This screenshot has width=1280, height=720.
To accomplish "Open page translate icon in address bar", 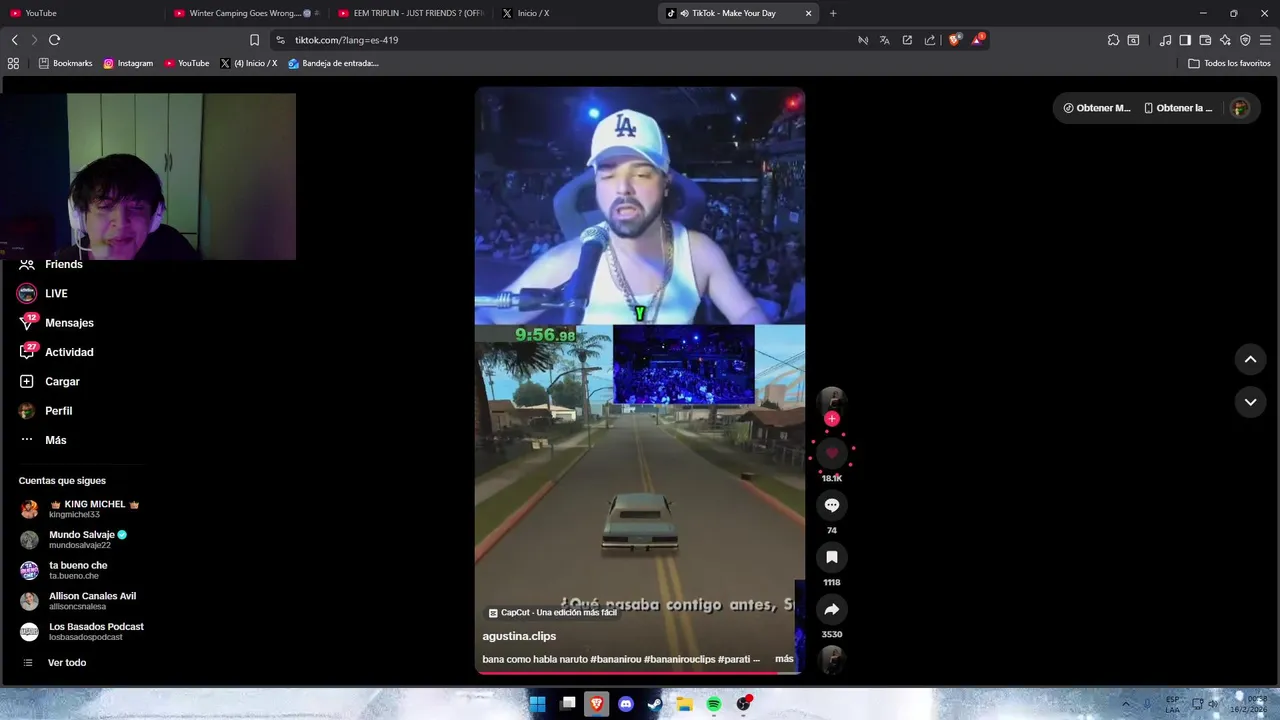I will tap(885, 40).
